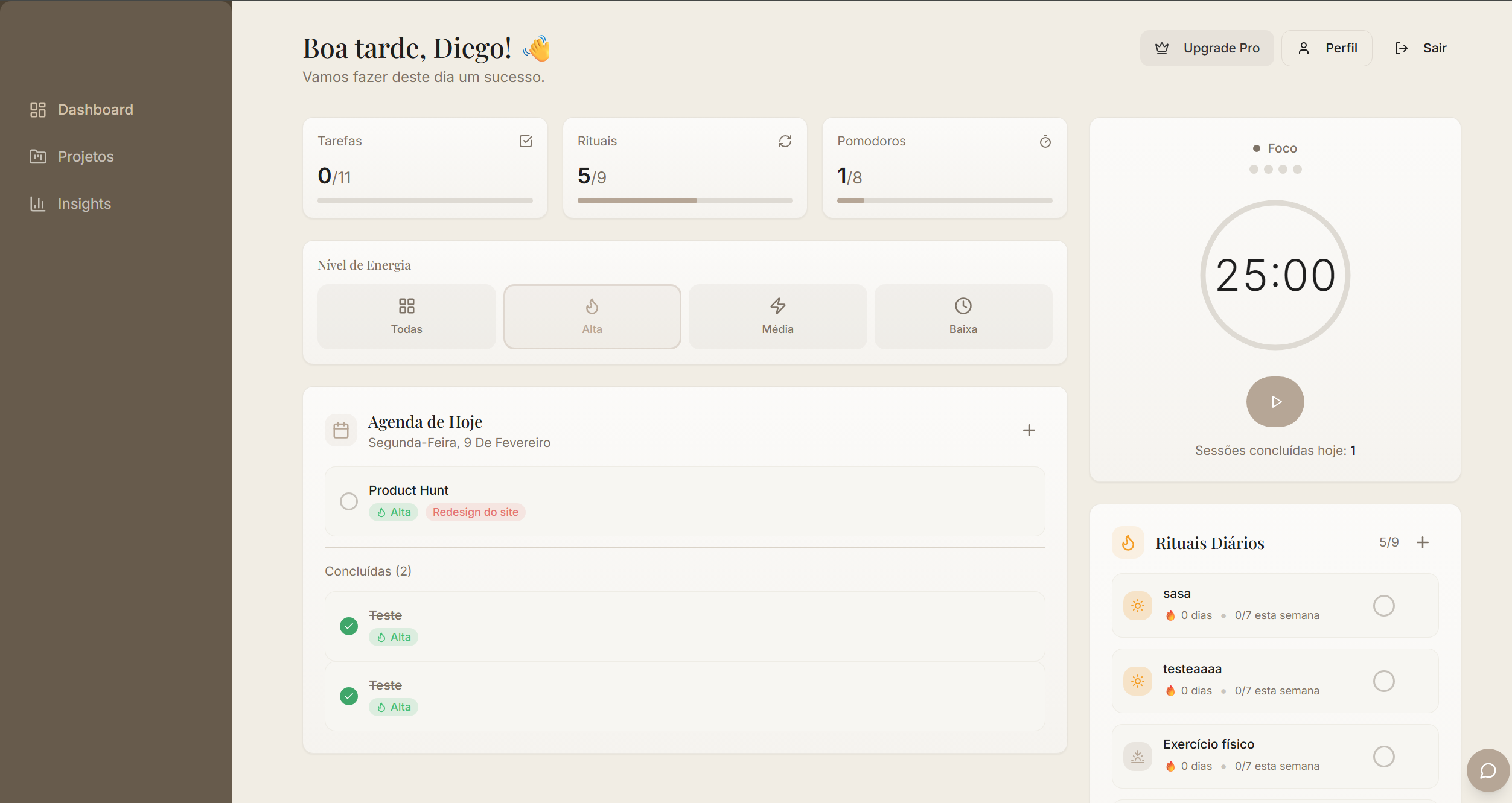Screen dimensions: 1512x803
Task: Open the Dashboard section in the sidebar
Action: [95, 109]
